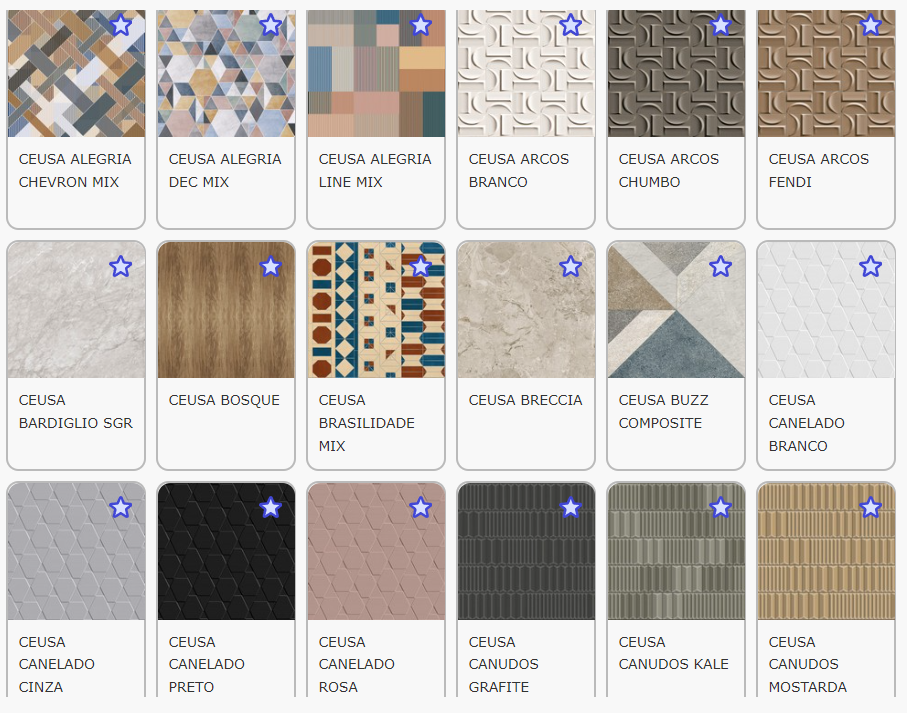Image resolution: width=907 pixels, height=713 pixels.
Task: Toggle favorite star on Ceusa Bardiglio SGR
Action: coord(120,266)
